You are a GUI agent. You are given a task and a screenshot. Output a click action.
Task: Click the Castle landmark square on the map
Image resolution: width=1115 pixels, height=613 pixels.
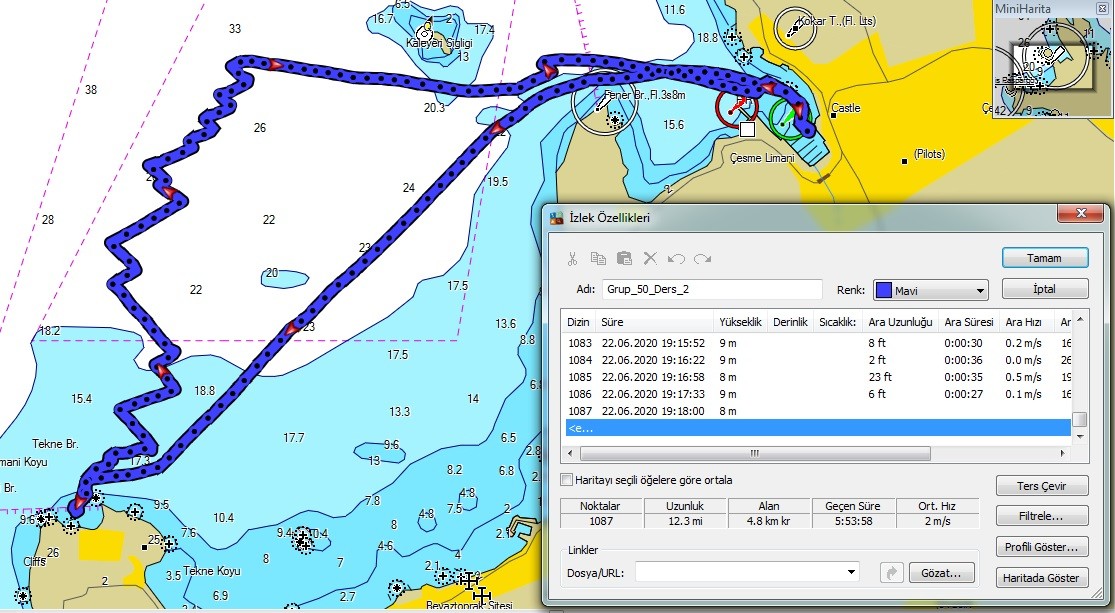833,115
